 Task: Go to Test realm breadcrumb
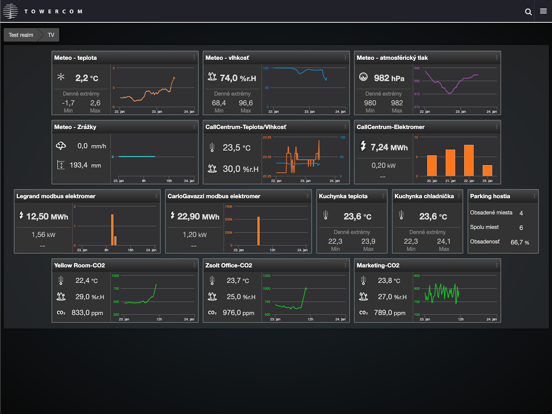pyautogui.click(x=21, y=35)
